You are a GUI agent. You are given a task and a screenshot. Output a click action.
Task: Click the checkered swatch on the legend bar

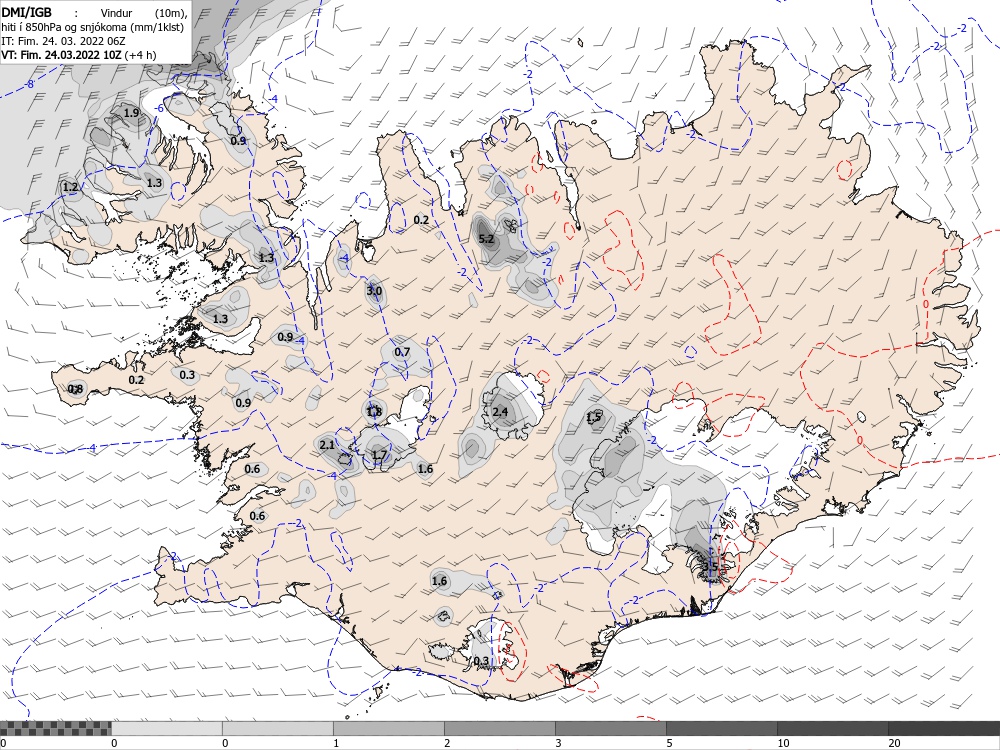(55, 728)
